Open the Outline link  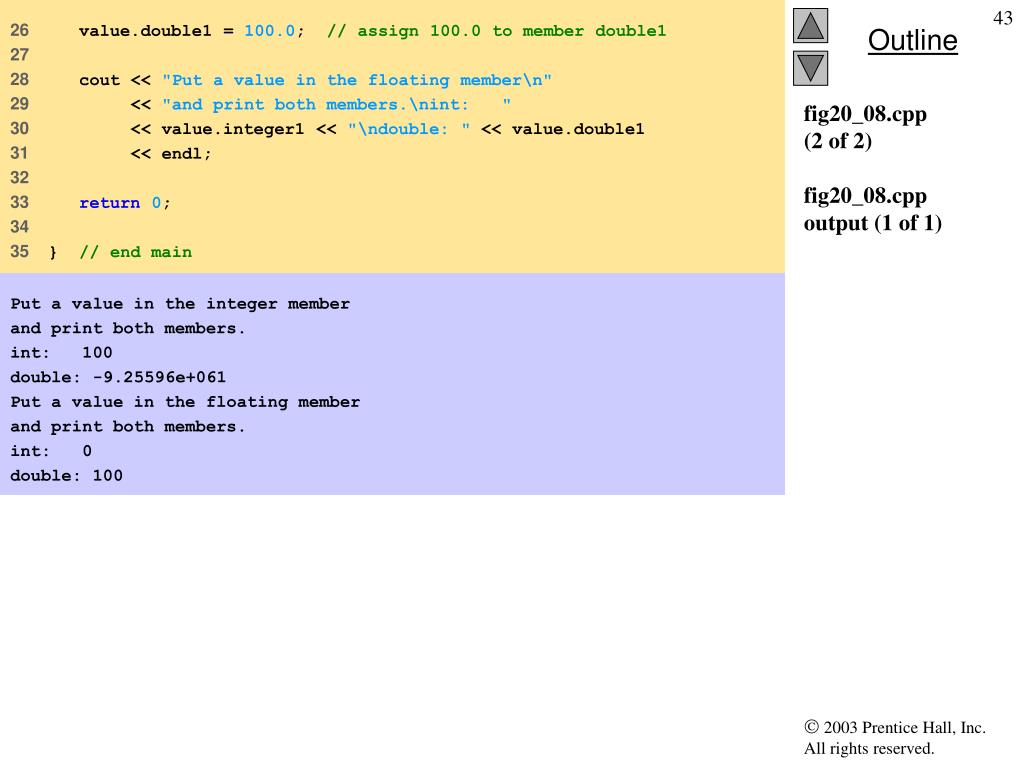912,40
